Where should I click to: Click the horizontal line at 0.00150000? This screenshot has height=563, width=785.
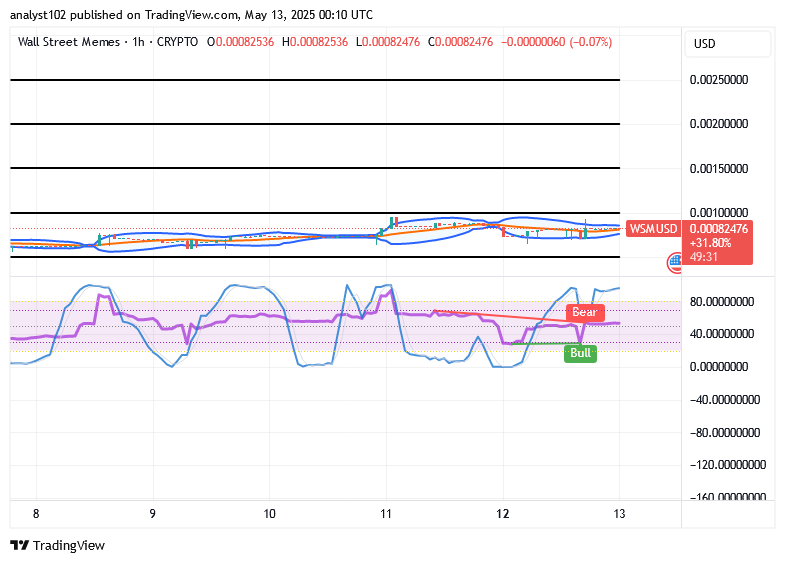(315, 168)
